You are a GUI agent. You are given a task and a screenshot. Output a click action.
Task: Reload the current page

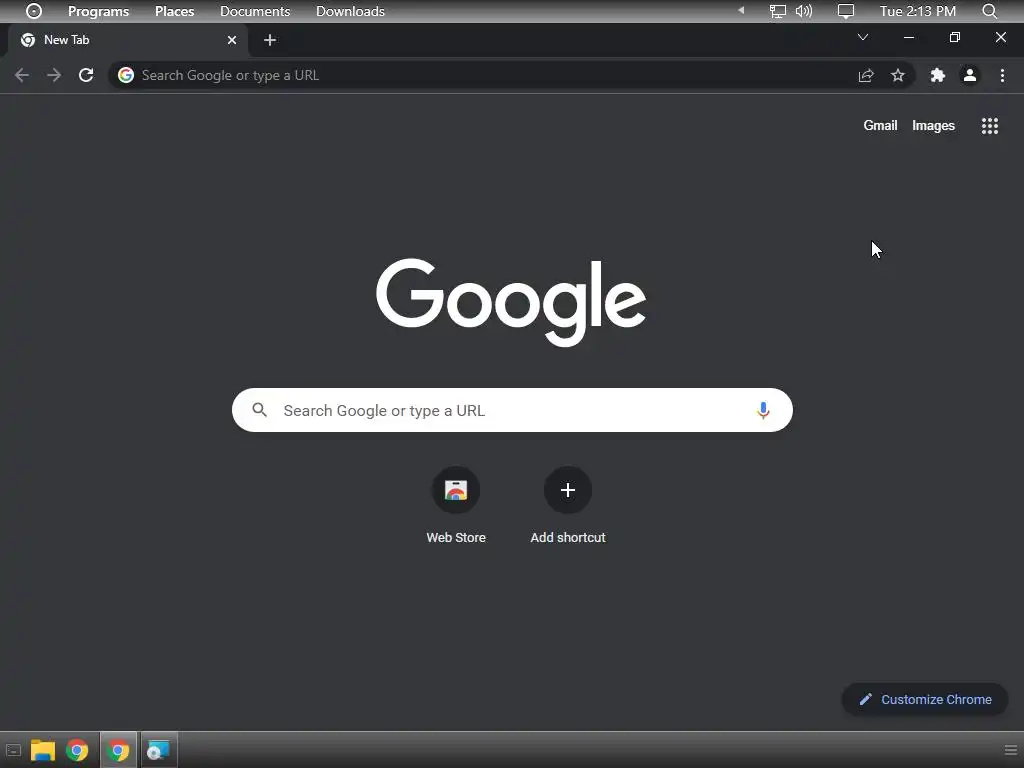pyautogui.click(x=86, y=75)
